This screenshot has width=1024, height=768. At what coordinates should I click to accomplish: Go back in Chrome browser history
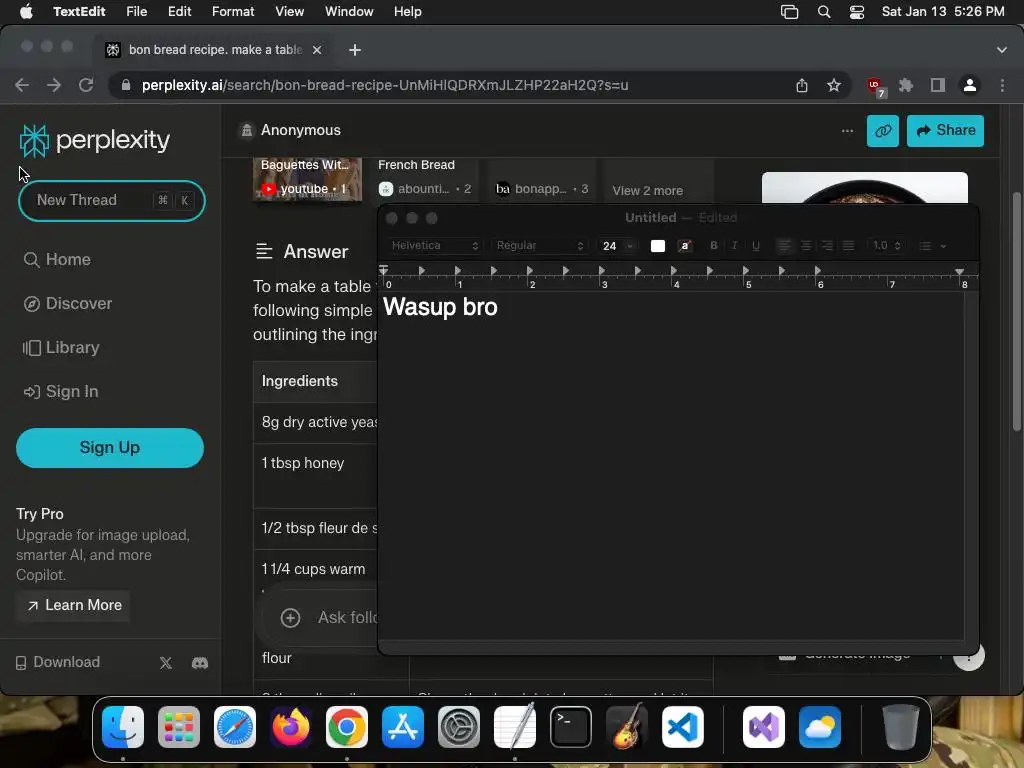coord(22,85)
